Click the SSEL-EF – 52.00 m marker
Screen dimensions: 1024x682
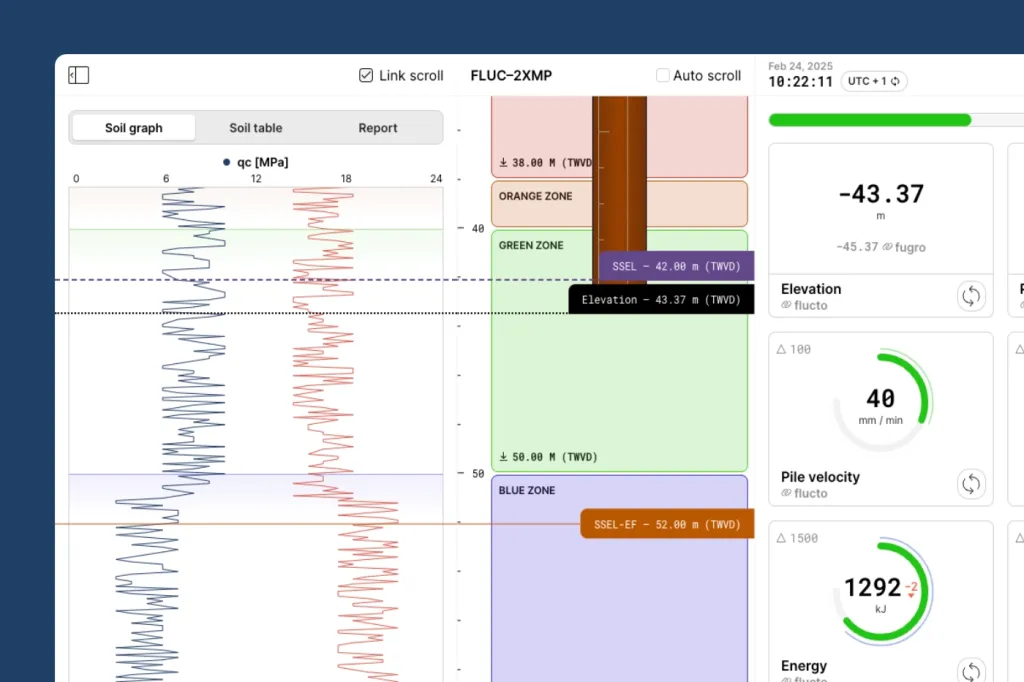pyautogui.click(x=667, y=524)
